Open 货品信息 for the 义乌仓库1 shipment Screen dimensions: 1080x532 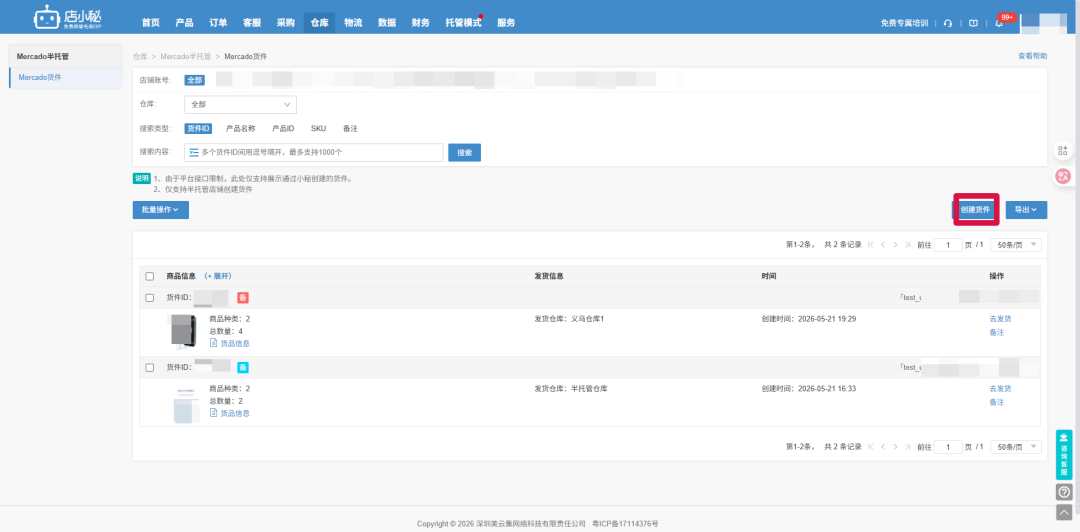tap(229, 343)
